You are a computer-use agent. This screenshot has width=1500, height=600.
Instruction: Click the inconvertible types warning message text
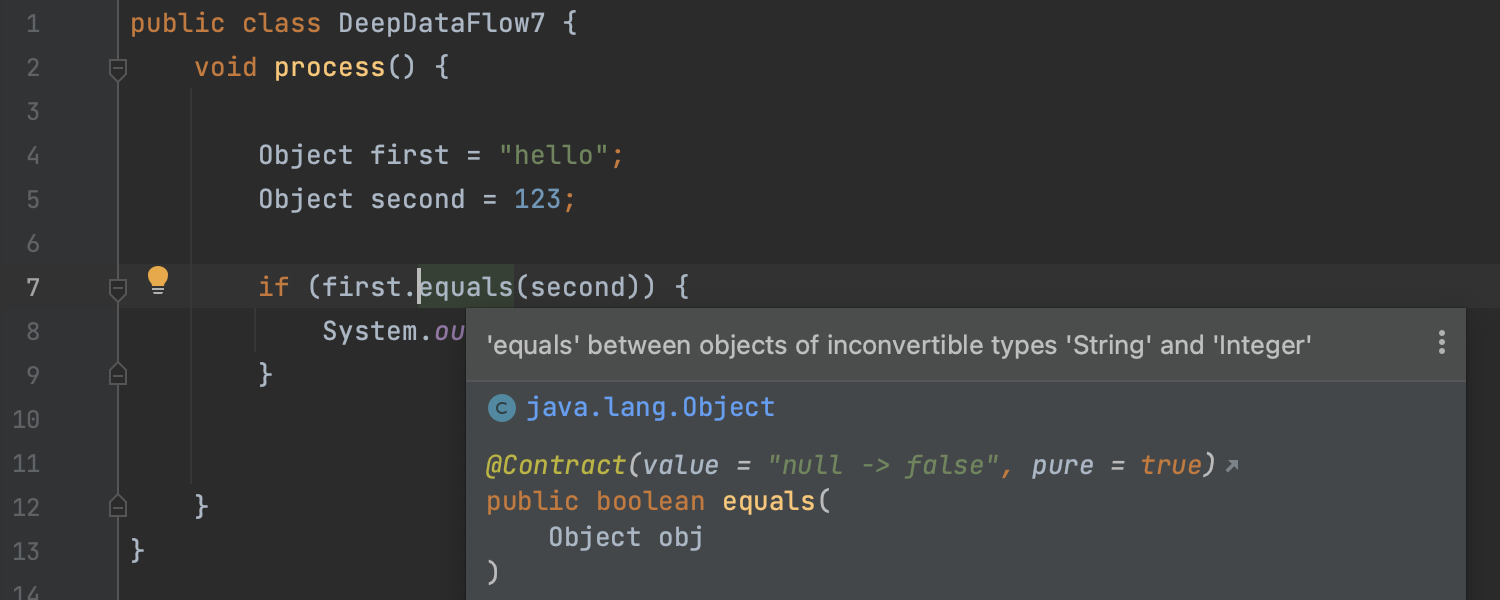pyautogui.click(x=898, y=346)
